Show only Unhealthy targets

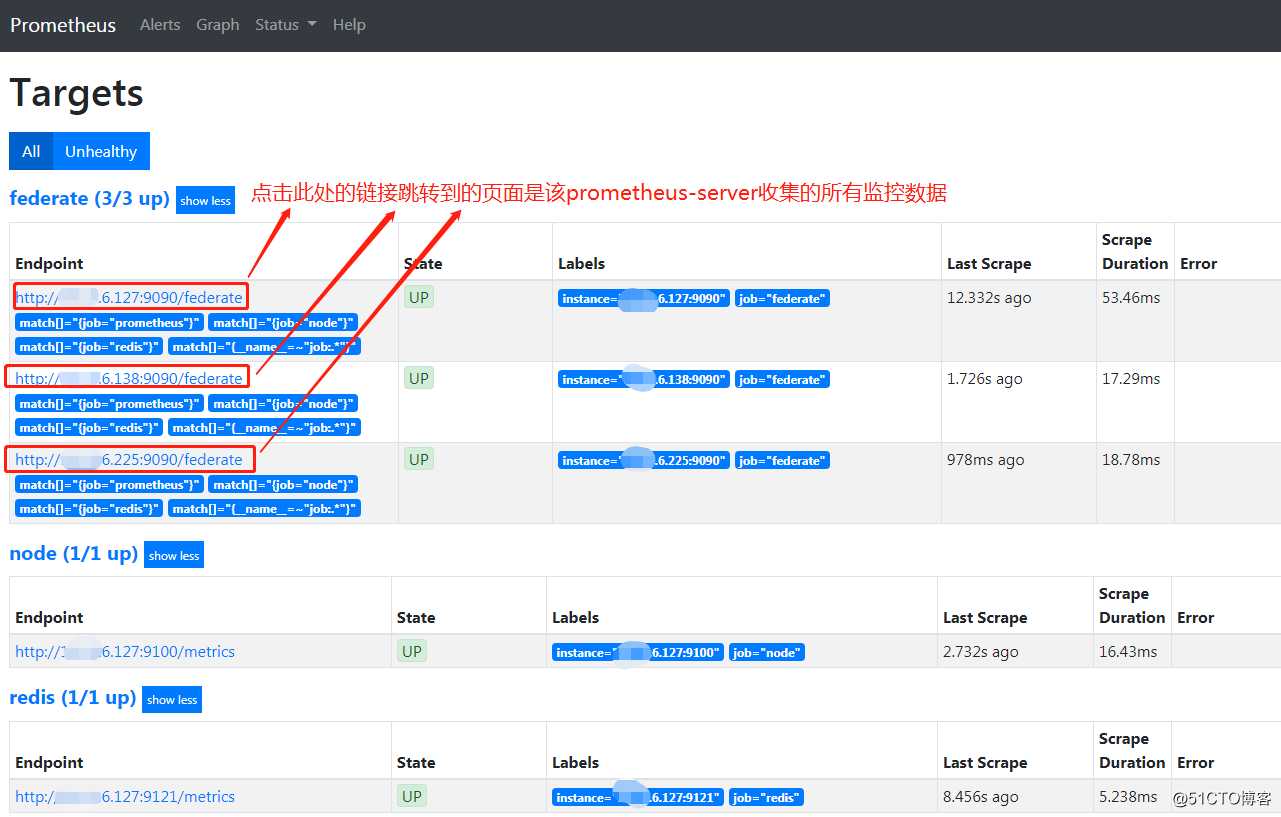101,151
